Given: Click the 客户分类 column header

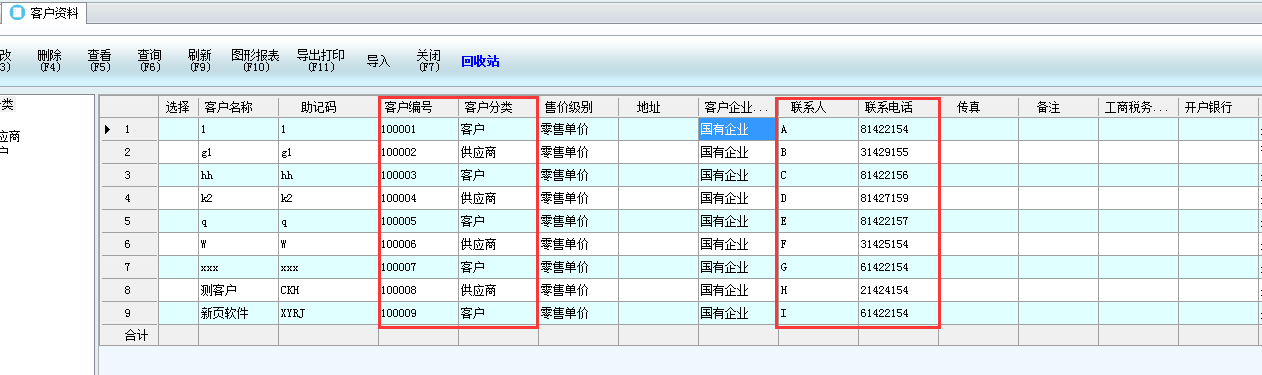Looking at the screenshot, I should (x=498, y=107).
